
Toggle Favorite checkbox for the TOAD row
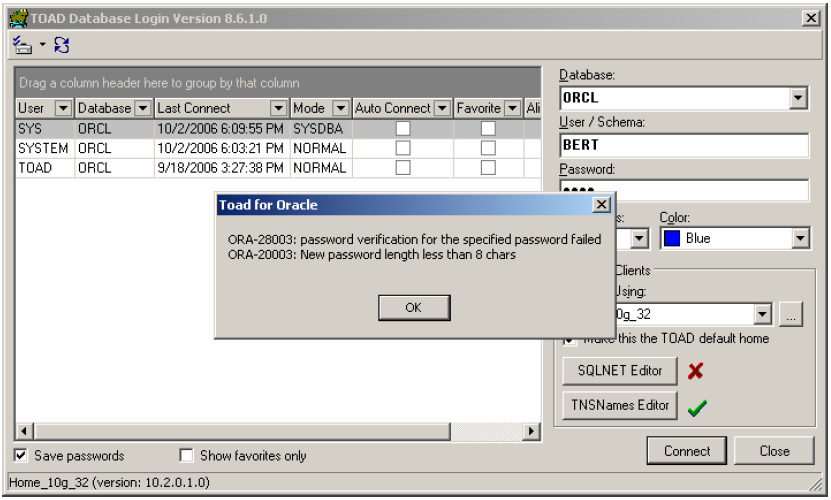click(488, 168)
